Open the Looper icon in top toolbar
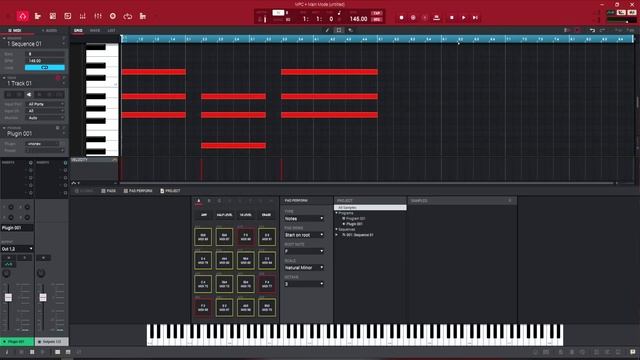 click(128, 16)
